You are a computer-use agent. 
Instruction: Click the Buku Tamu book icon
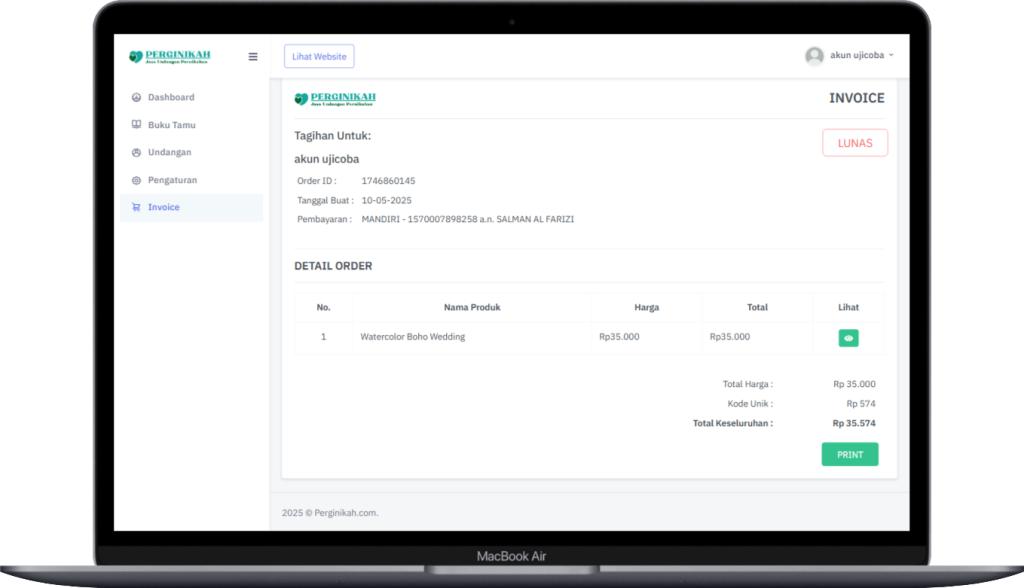(x=136, y=125)
